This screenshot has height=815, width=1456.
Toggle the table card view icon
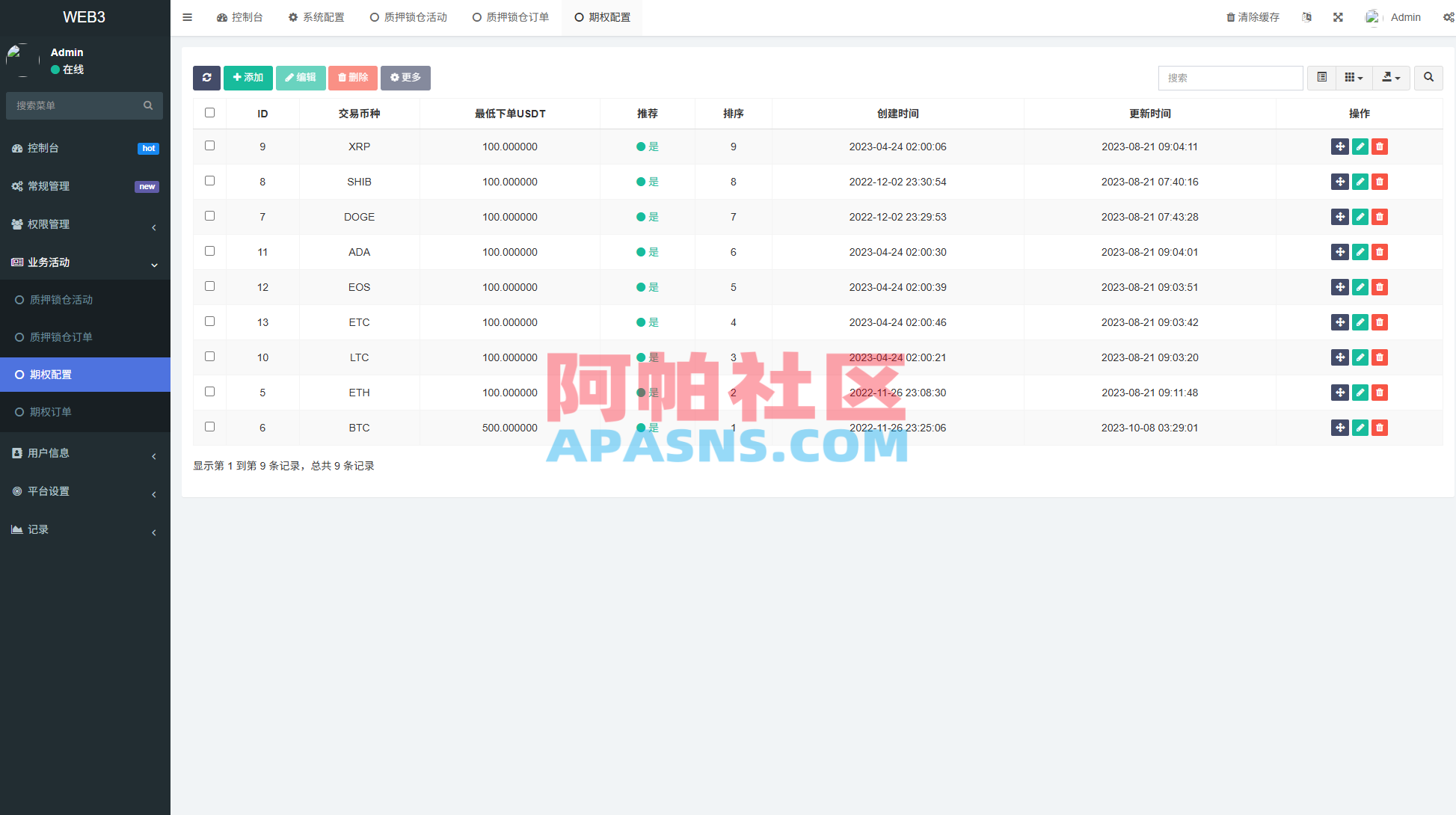(x=1322, y=78)
